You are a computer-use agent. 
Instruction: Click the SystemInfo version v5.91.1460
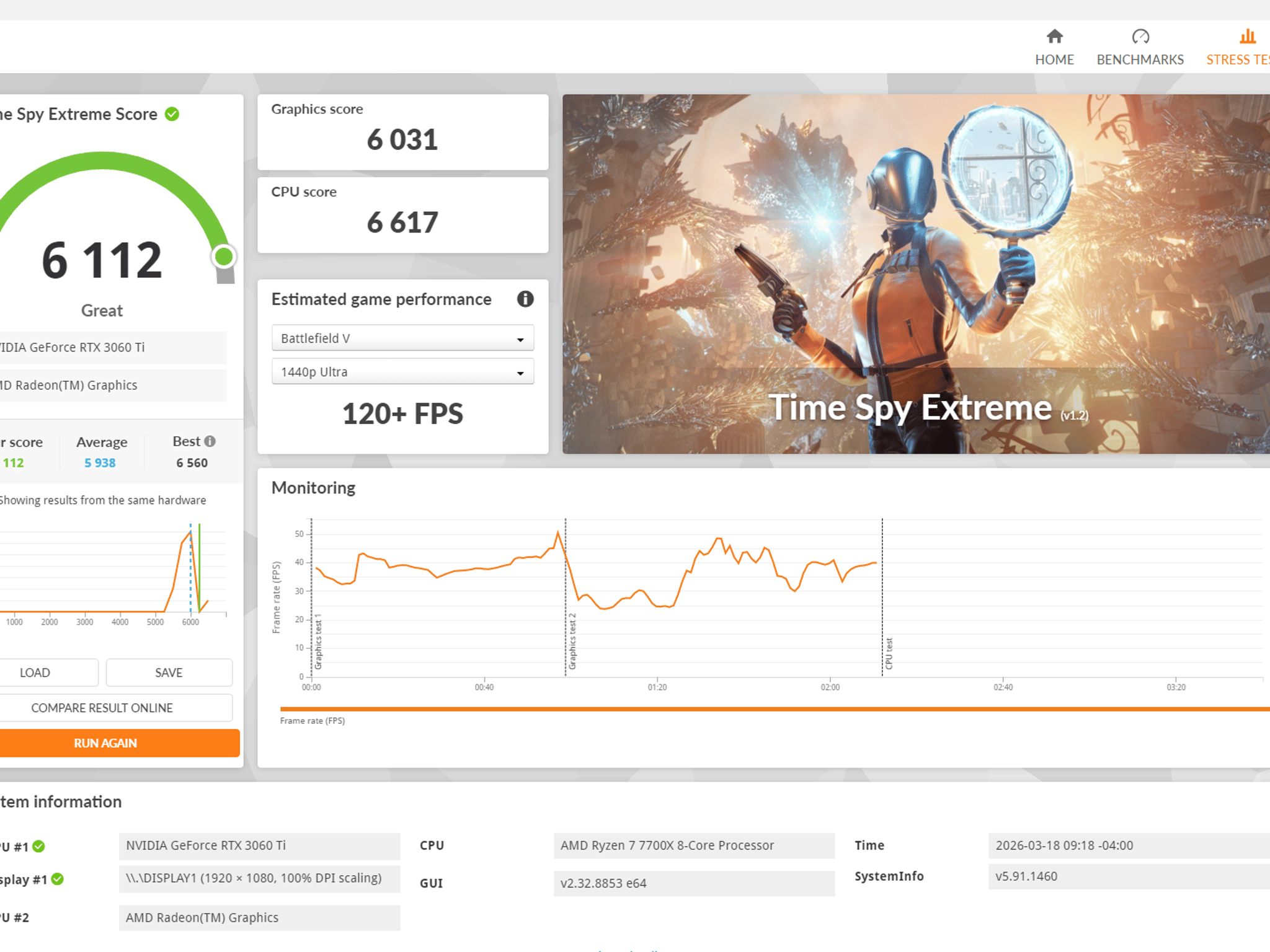point(1129,876)
